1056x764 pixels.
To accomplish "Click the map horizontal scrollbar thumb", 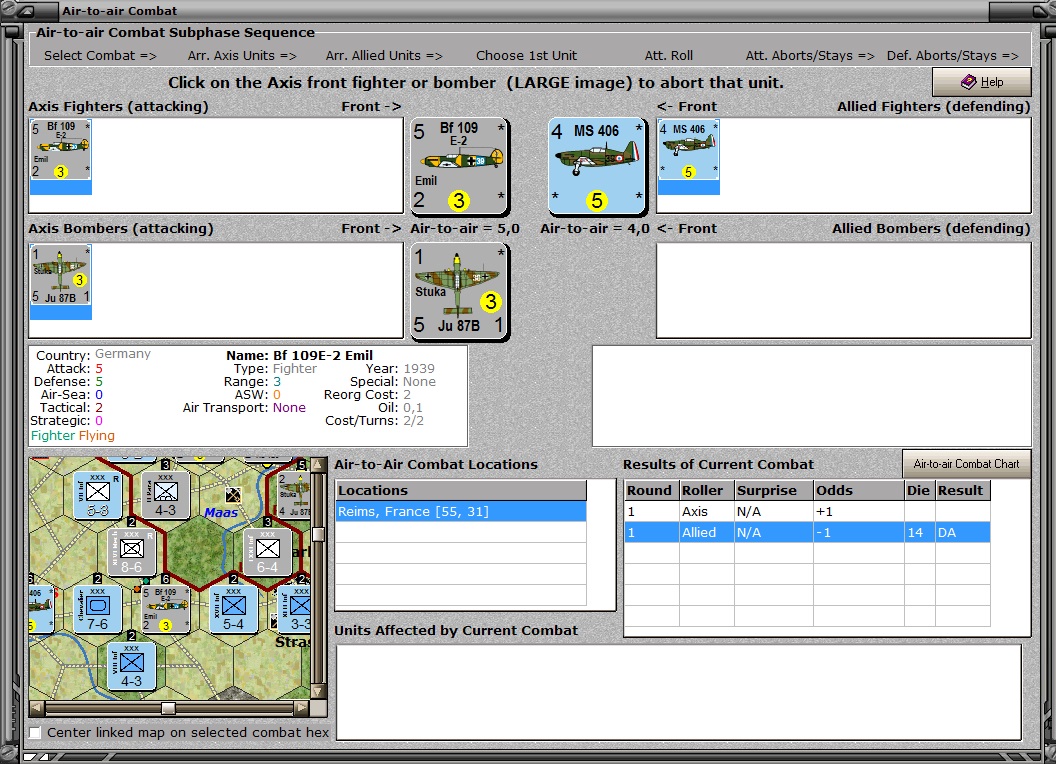I will (168, 707).
